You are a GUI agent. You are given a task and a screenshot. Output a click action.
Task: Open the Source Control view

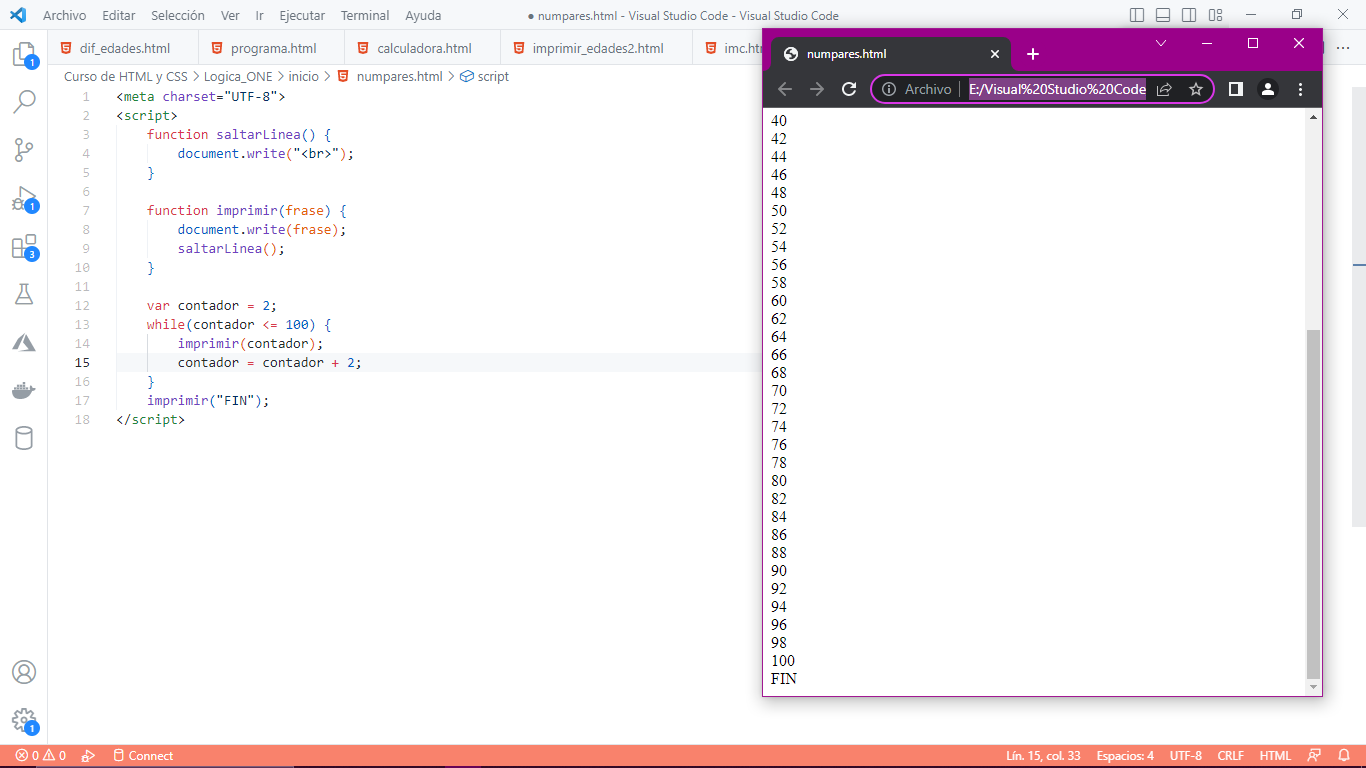[24, 150]
